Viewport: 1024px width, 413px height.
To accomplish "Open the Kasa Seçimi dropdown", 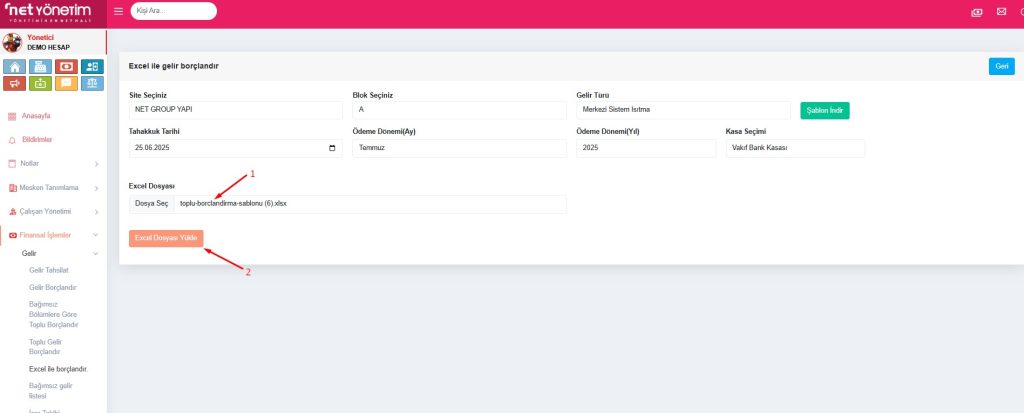I will (794, 148).
